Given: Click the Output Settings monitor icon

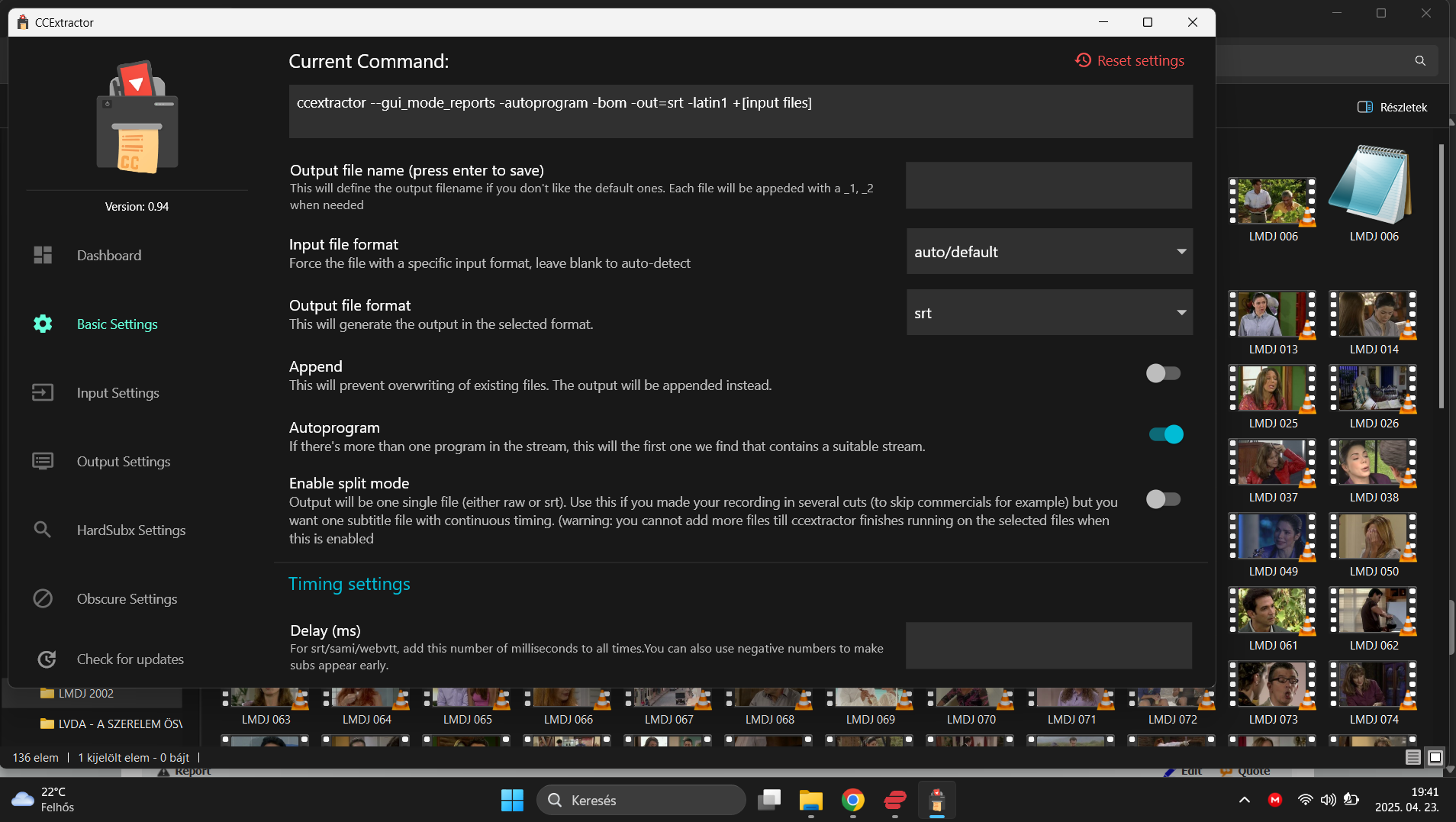Looking at the screenshot, I should tap(43, 461).
